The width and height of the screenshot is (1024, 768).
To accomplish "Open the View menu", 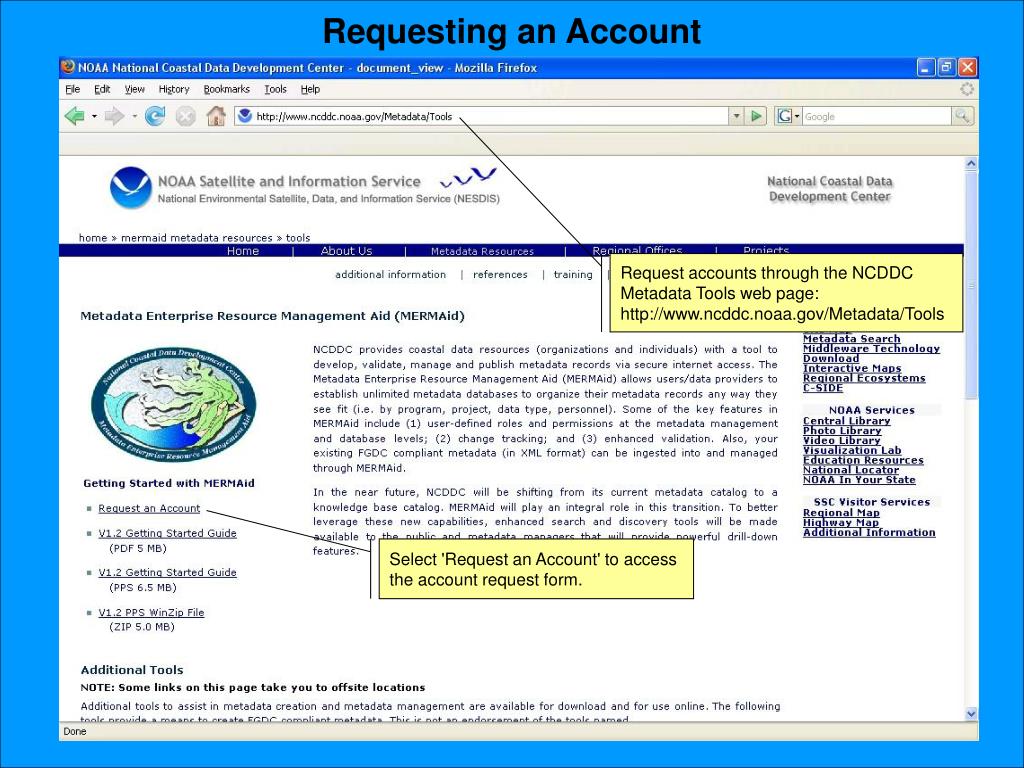I will coord(135,89).
